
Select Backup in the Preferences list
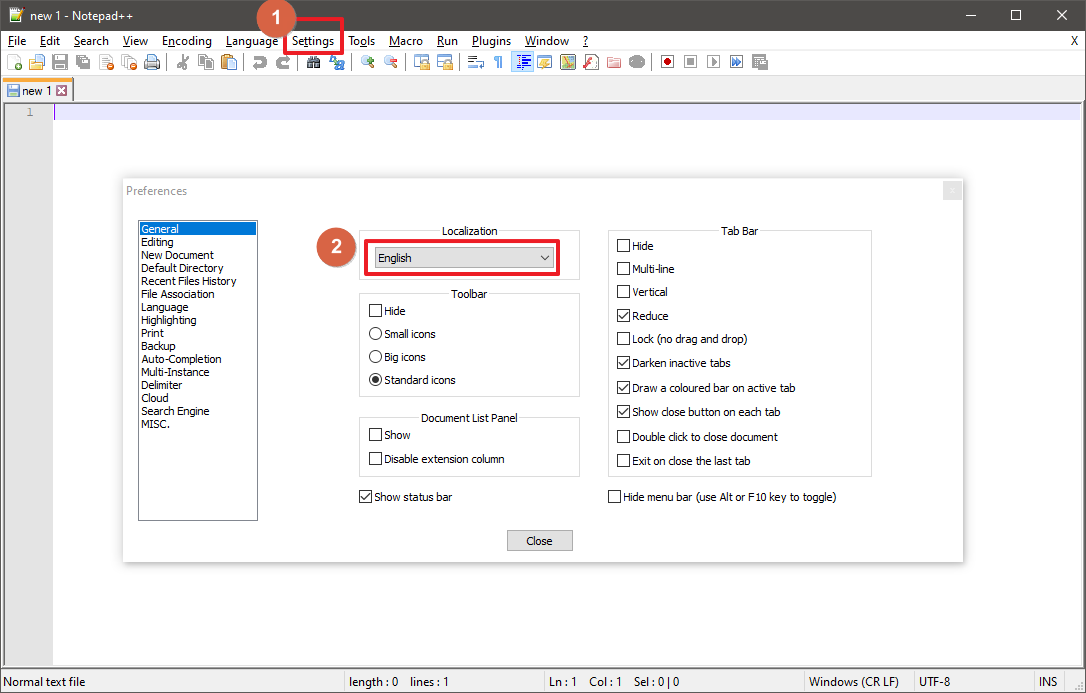coord(158,346)
